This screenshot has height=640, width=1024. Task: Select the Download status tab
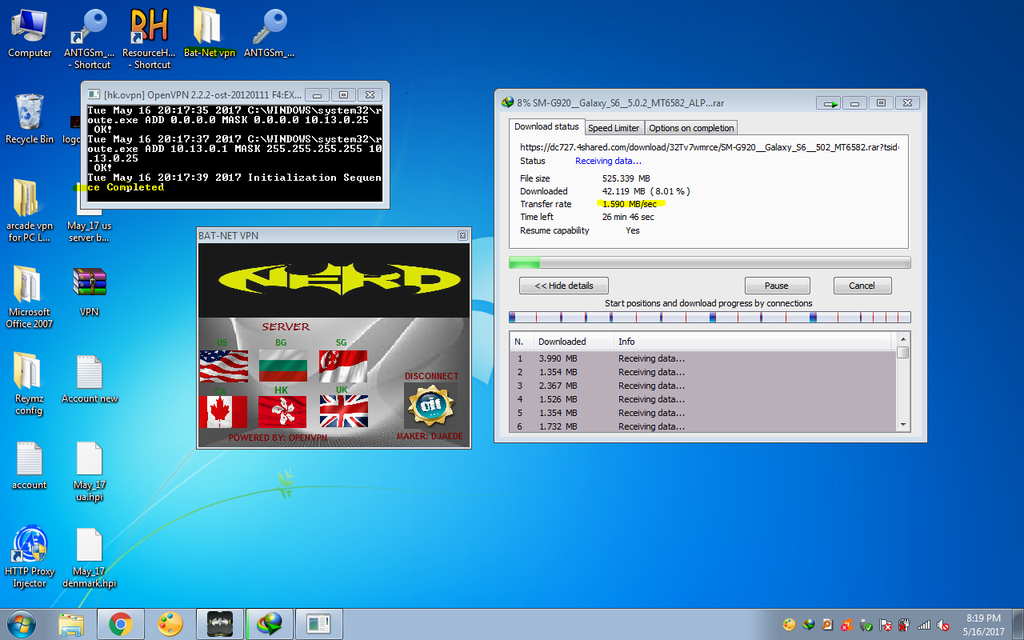tap(546, 127)
